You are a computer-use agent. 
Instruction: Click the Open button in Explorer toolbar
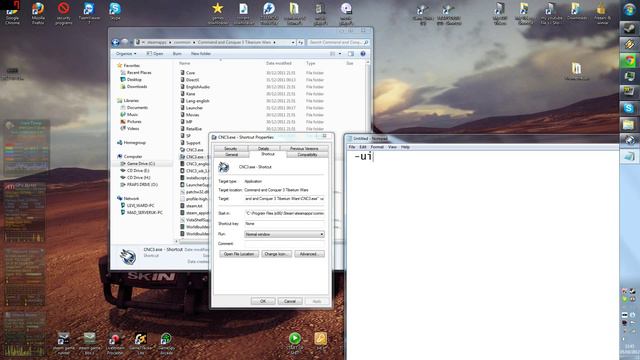click(x=155, y=53)
